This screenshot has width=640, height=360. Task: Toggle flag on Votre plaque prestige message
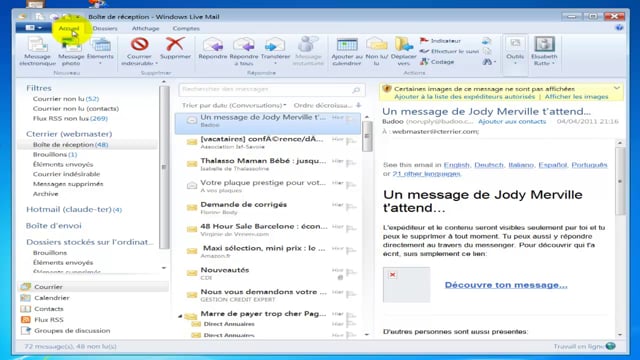click(350, 184)
